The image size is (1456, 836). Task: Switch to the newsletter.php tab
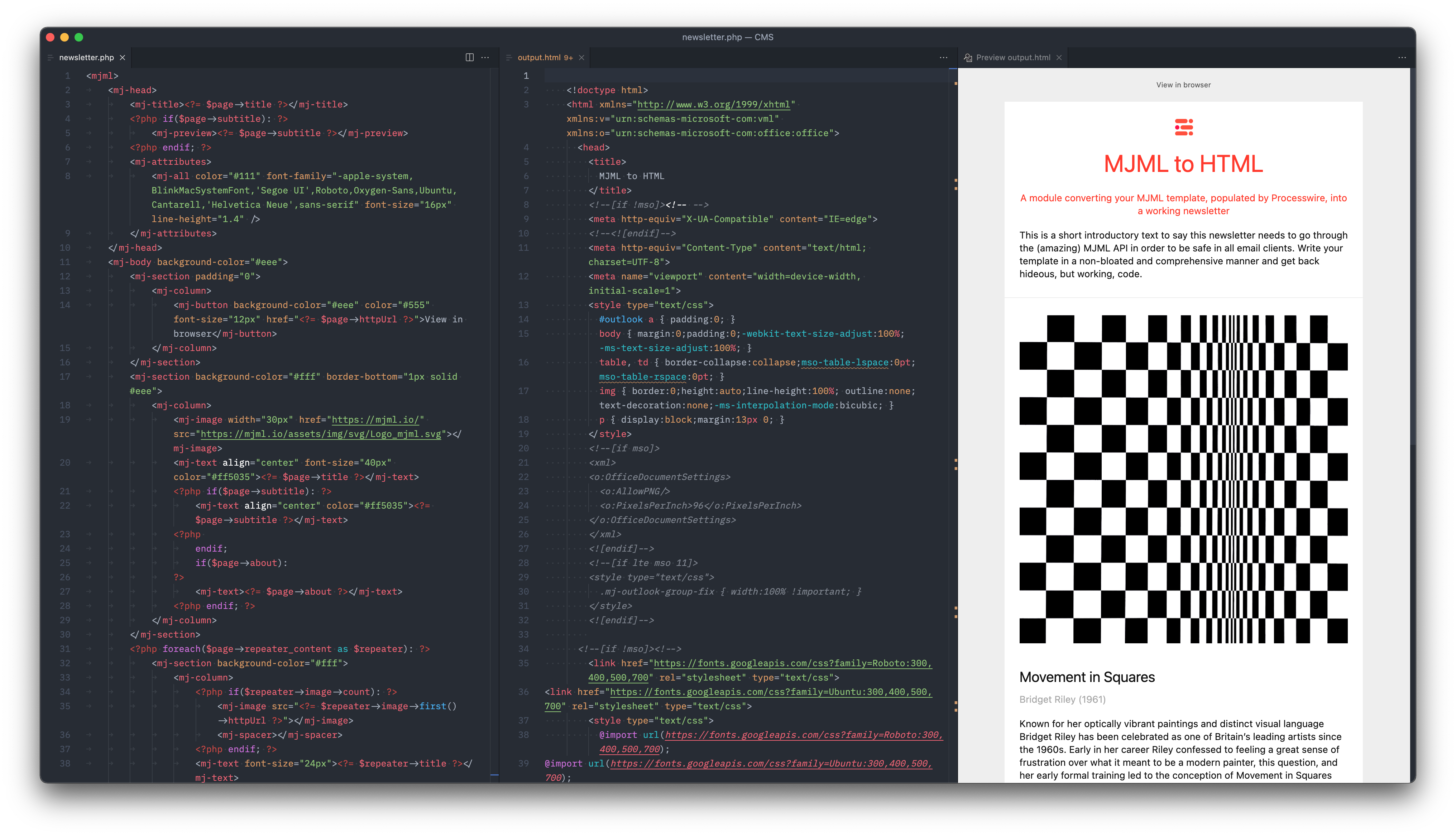click(86, 57)
